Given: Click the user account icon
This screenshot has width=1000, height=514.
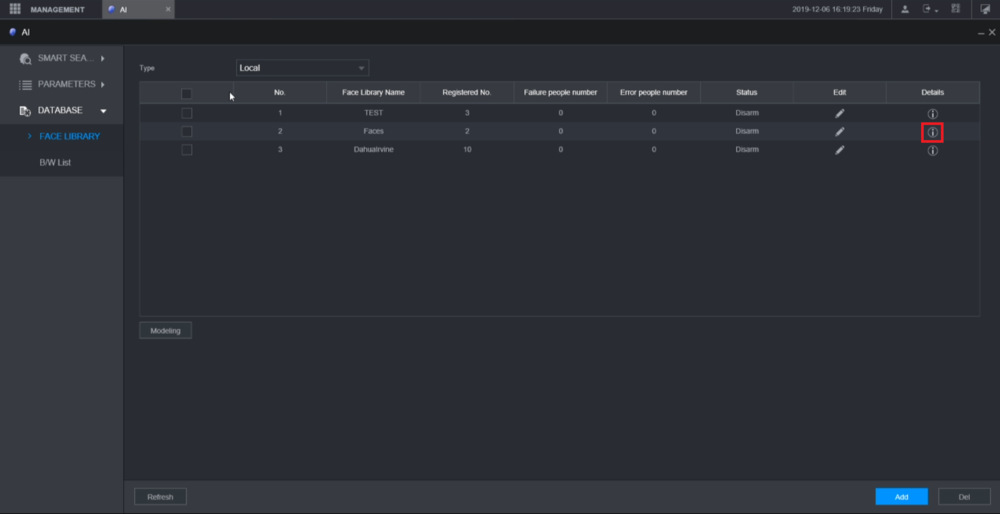Looking at the screenshot, I should point(905,9).
